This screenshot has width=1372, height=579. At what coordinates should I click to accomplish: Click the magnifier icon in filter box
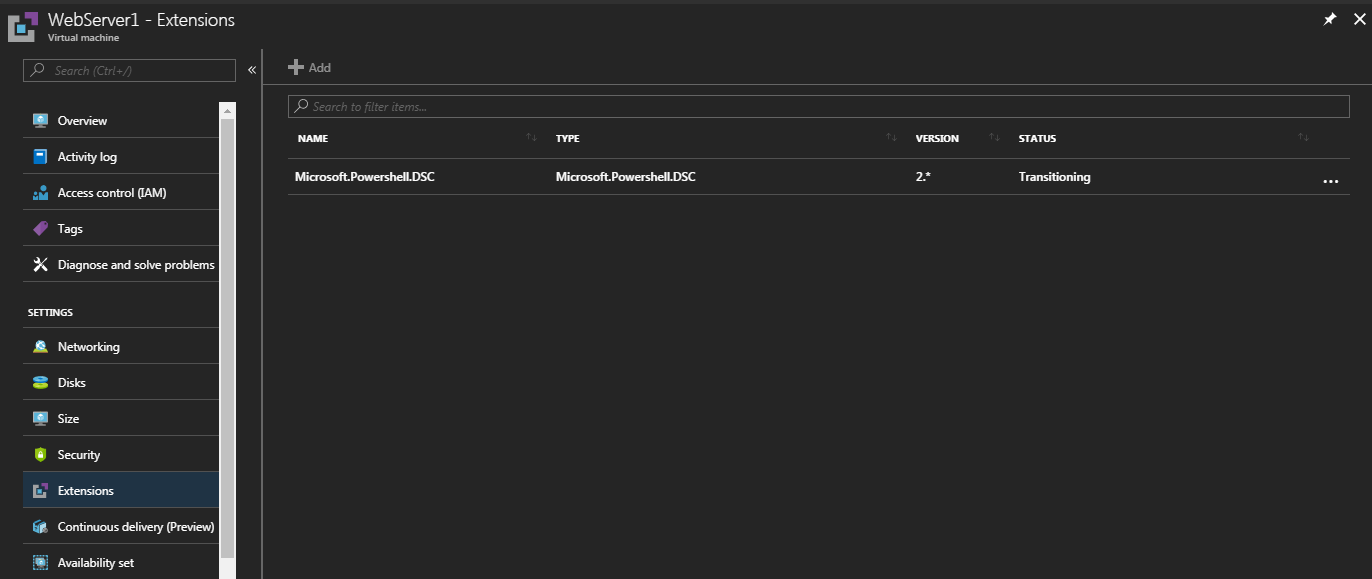pyautogui.click(x=301, y=106)
